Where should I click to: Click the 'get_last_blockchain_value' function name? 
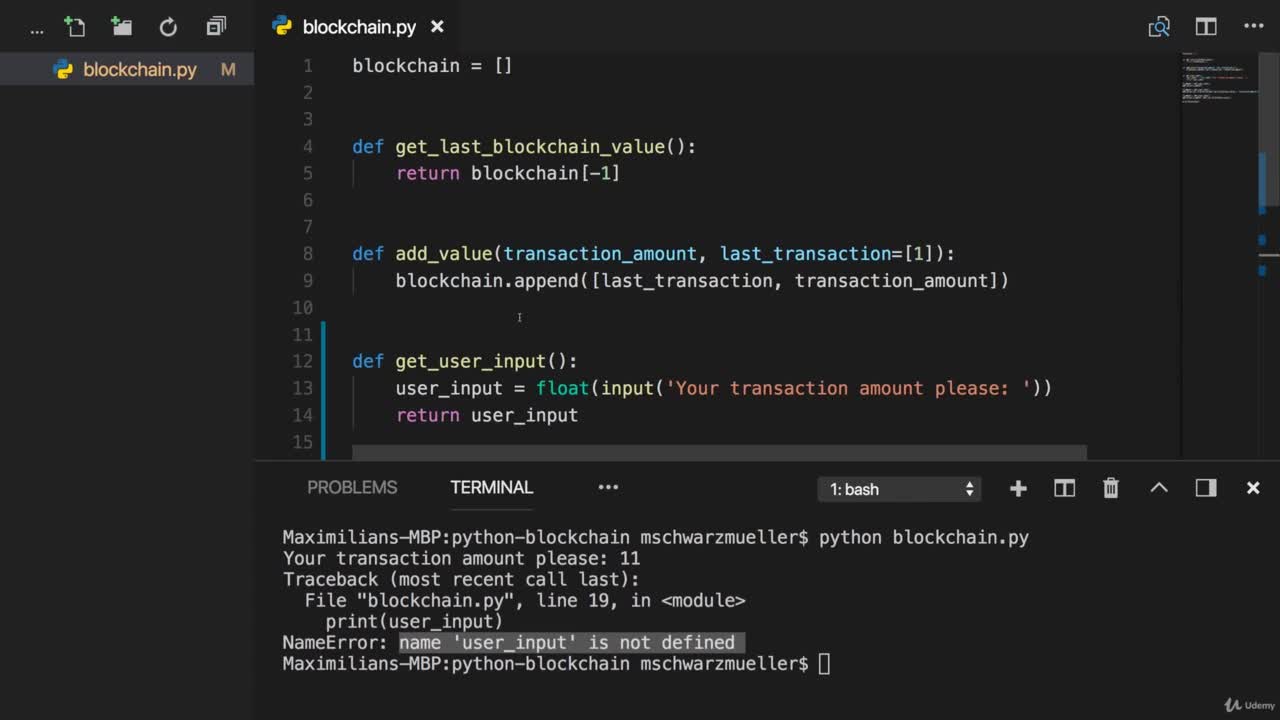(530, 147)
